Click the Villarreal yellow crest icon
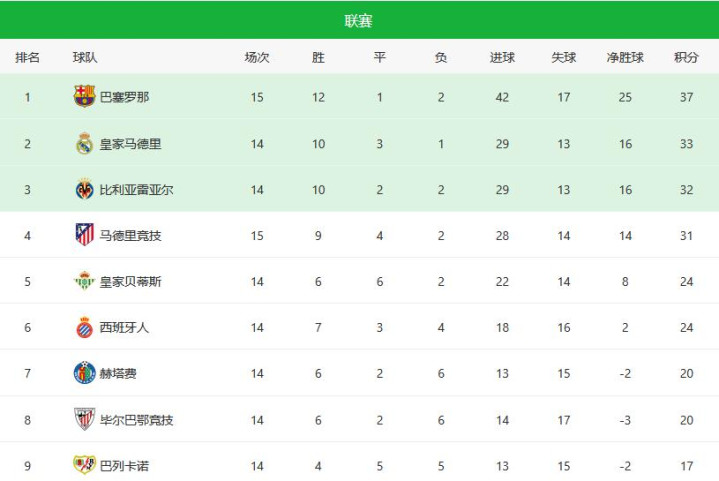Viewport: 719px width, 481px height. click(84, 189)
